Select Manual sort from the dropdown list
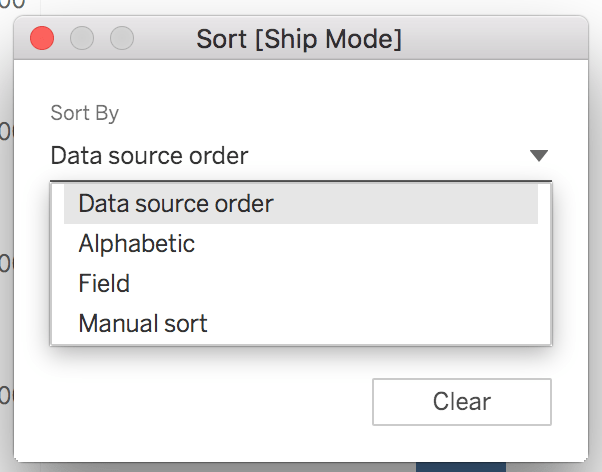602x472 pixels. click(143, 324)
